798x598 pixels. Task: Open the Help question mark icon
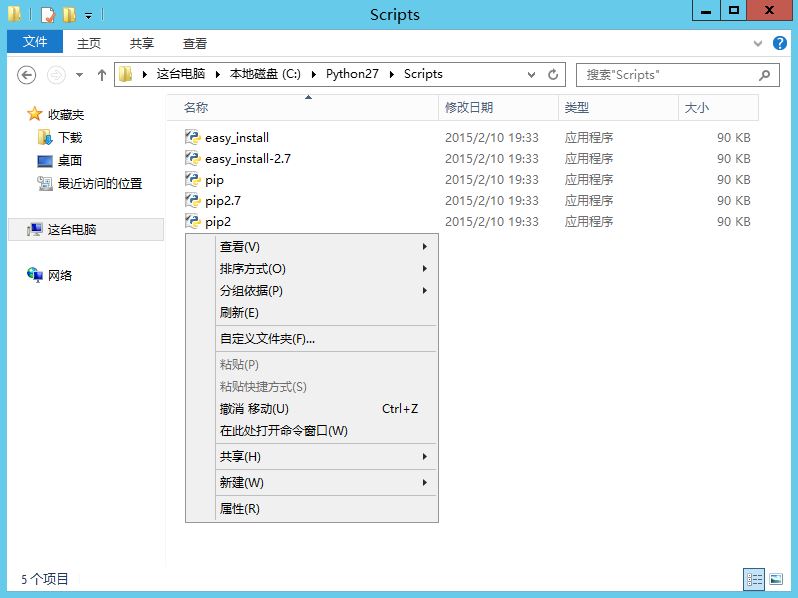click(x=781, y=44)
